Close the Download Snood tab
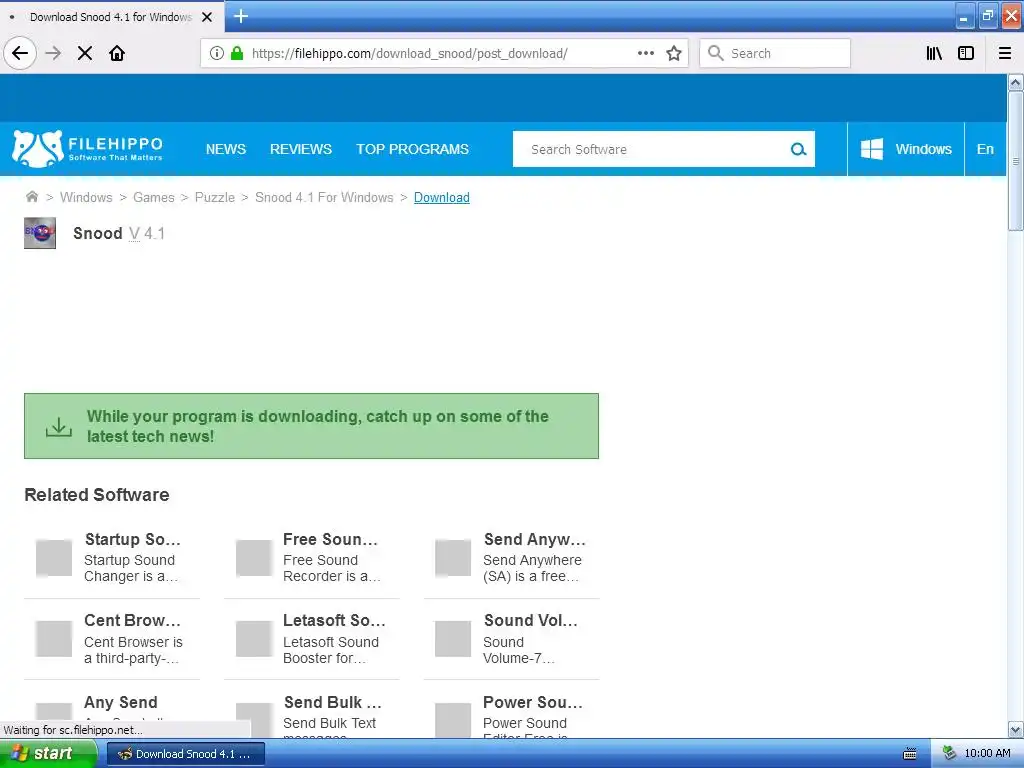Image resolution: width=1024 pixels, height=768 pixels. [207, 17]
